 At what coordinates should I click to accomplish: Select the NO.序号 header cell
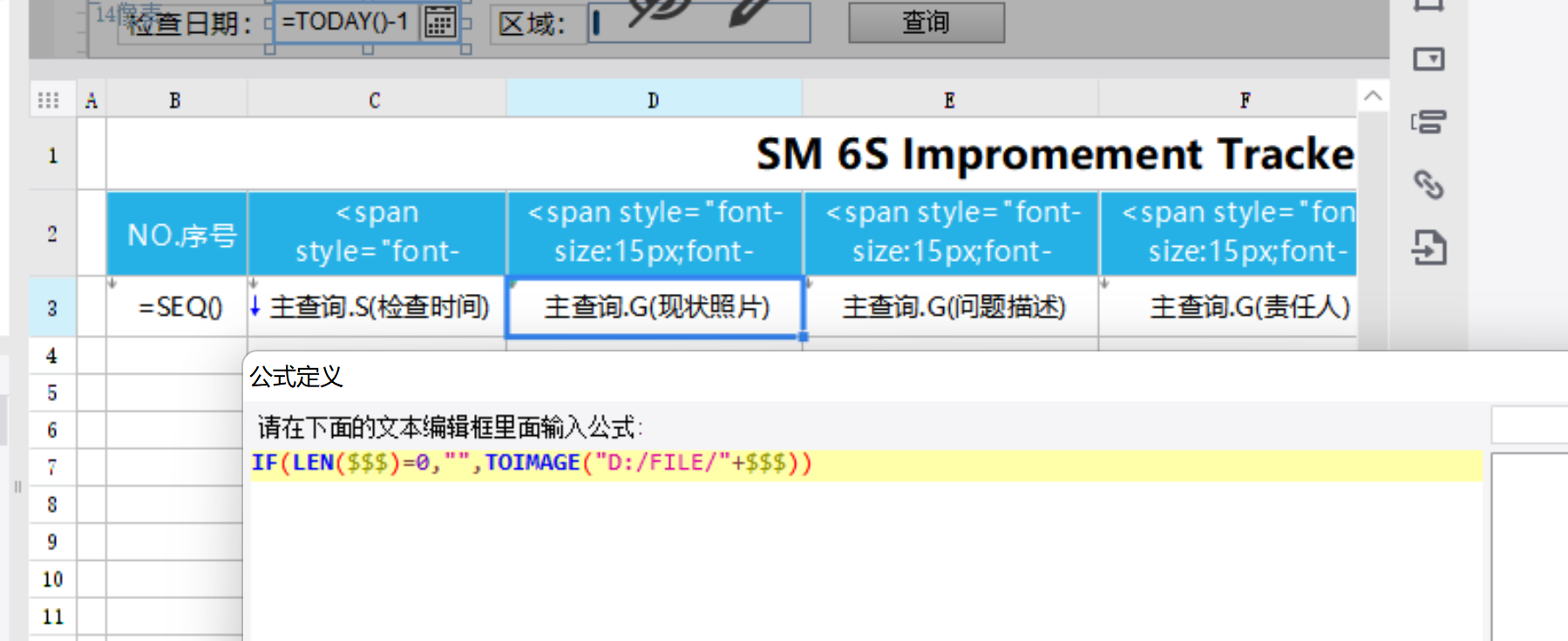[x=177, y=234]
